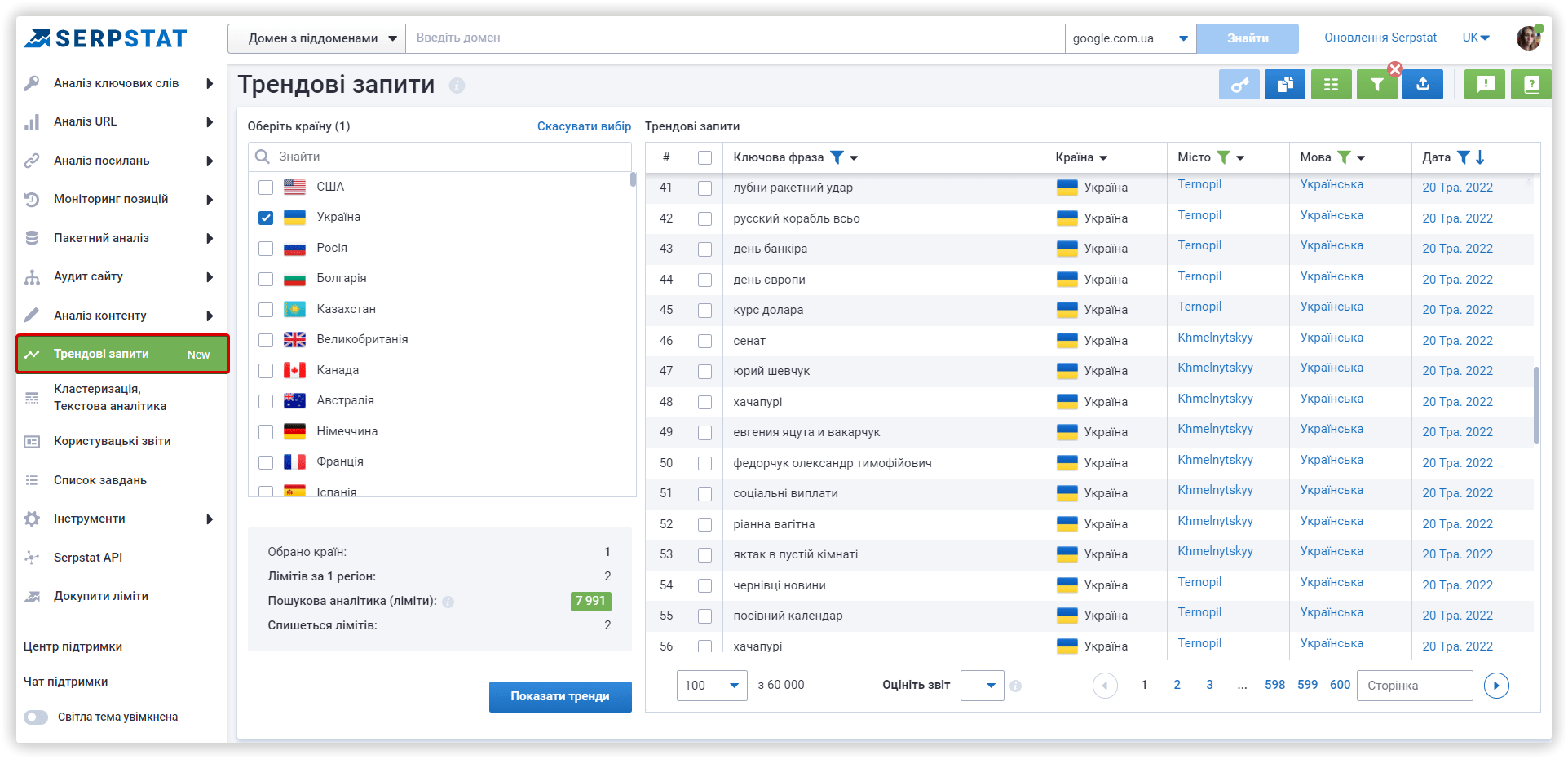This screenshot has width=1568, height=759.
Task: Open the 100 rows per page dropdown
Action: (712, 686)
